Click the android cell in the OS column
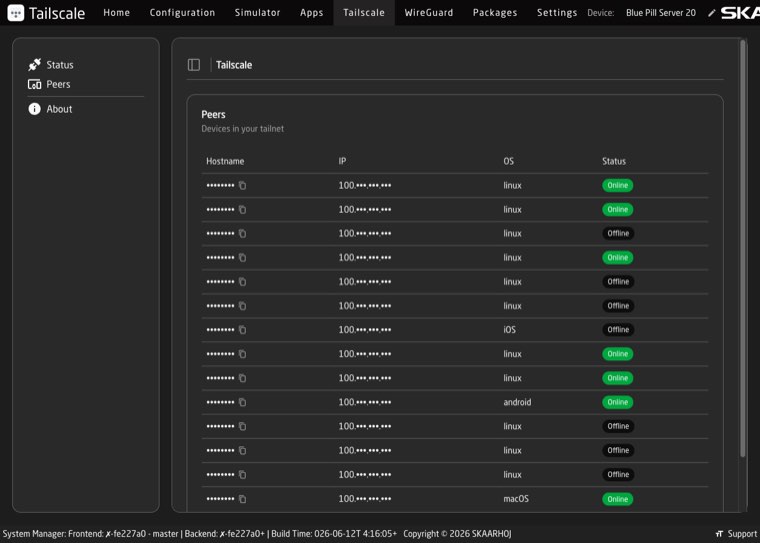760x543 pixels. [517, 402]
